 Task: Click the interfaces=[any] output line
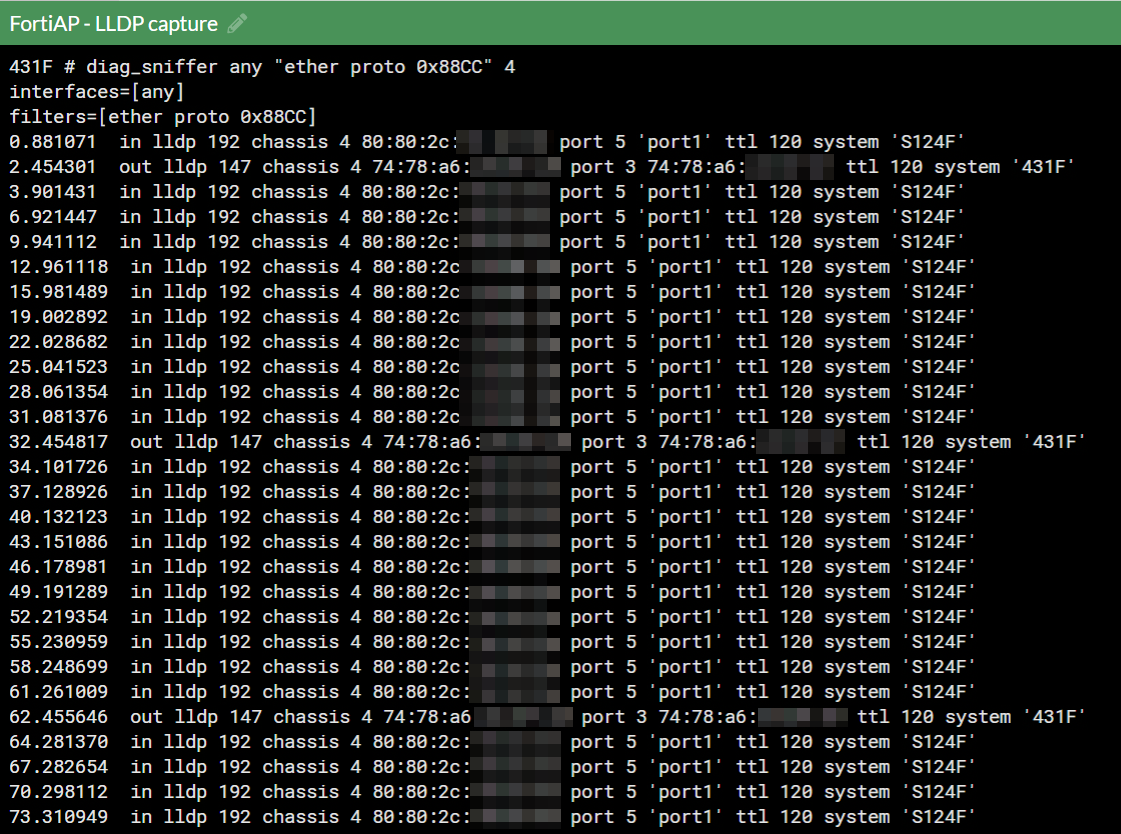click(x=97, y=92)
